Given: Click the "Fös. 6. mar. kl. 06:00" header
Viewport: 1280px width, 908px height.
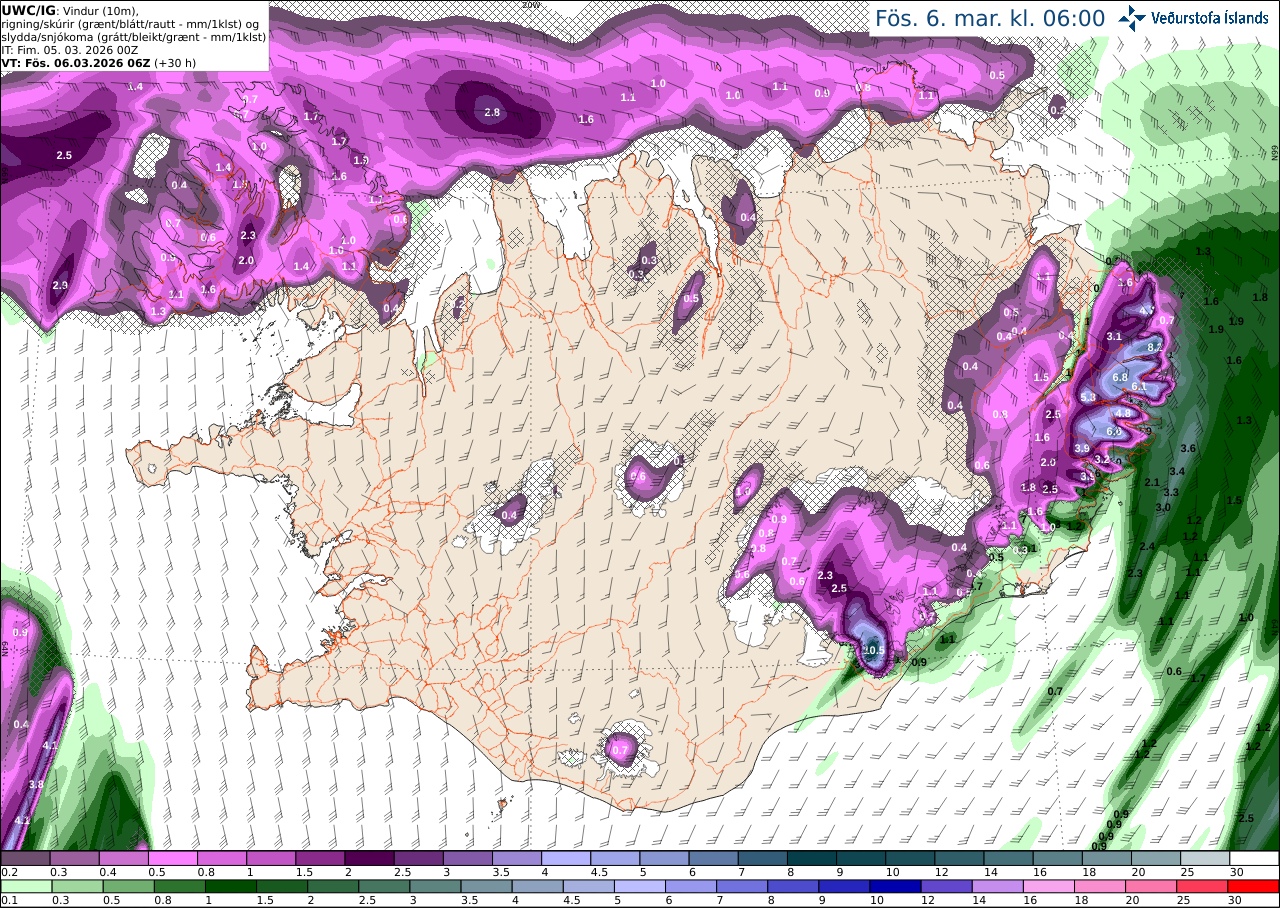Looking at the screenshot, I should pos(990,18).
